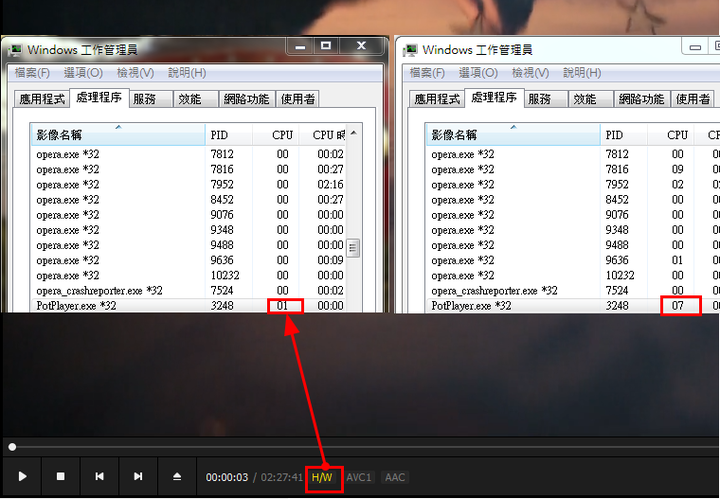
Task: Sort by PID column in left Task Manager
Action: tap(229, 135)
